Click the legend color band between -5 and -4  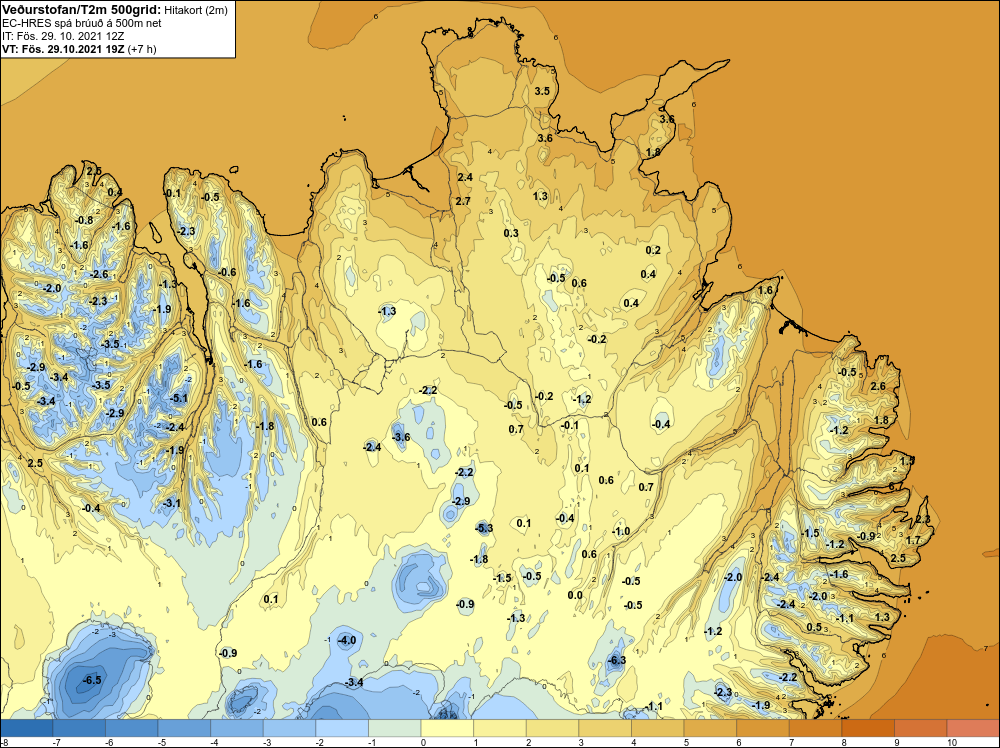pos(185,728)
